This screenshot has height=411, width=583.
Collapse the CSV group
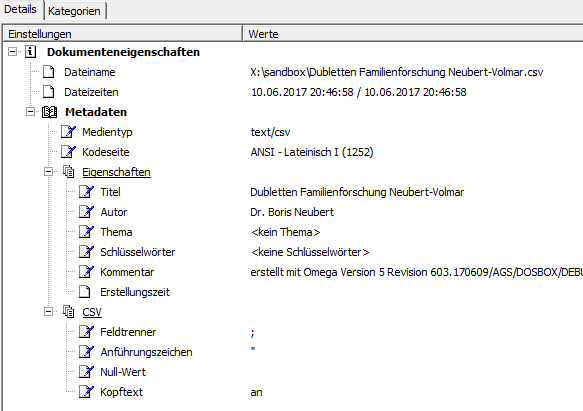(48, 312)
